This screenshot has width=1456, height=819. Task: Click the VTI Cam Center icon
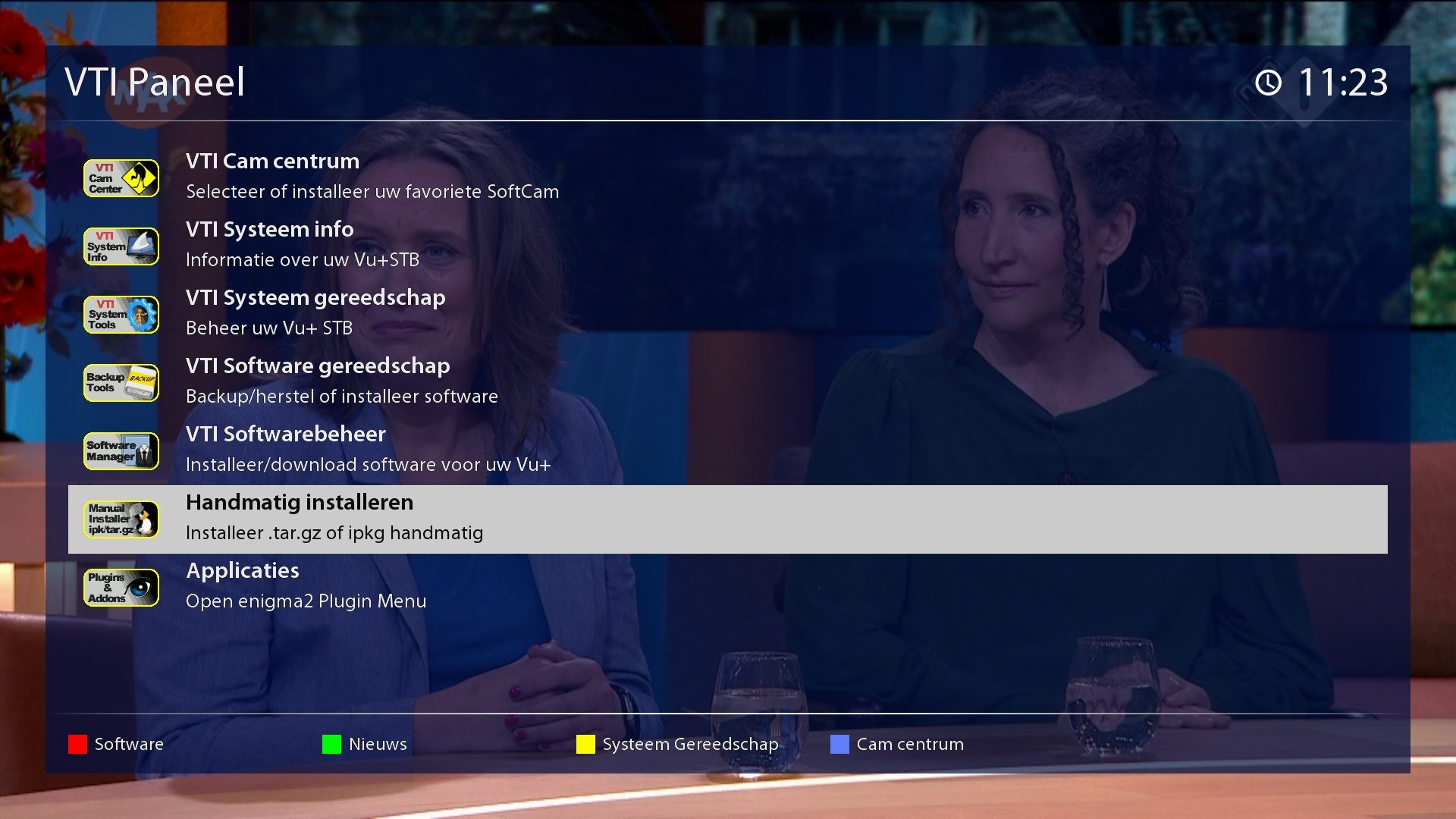tap(121, 178)
